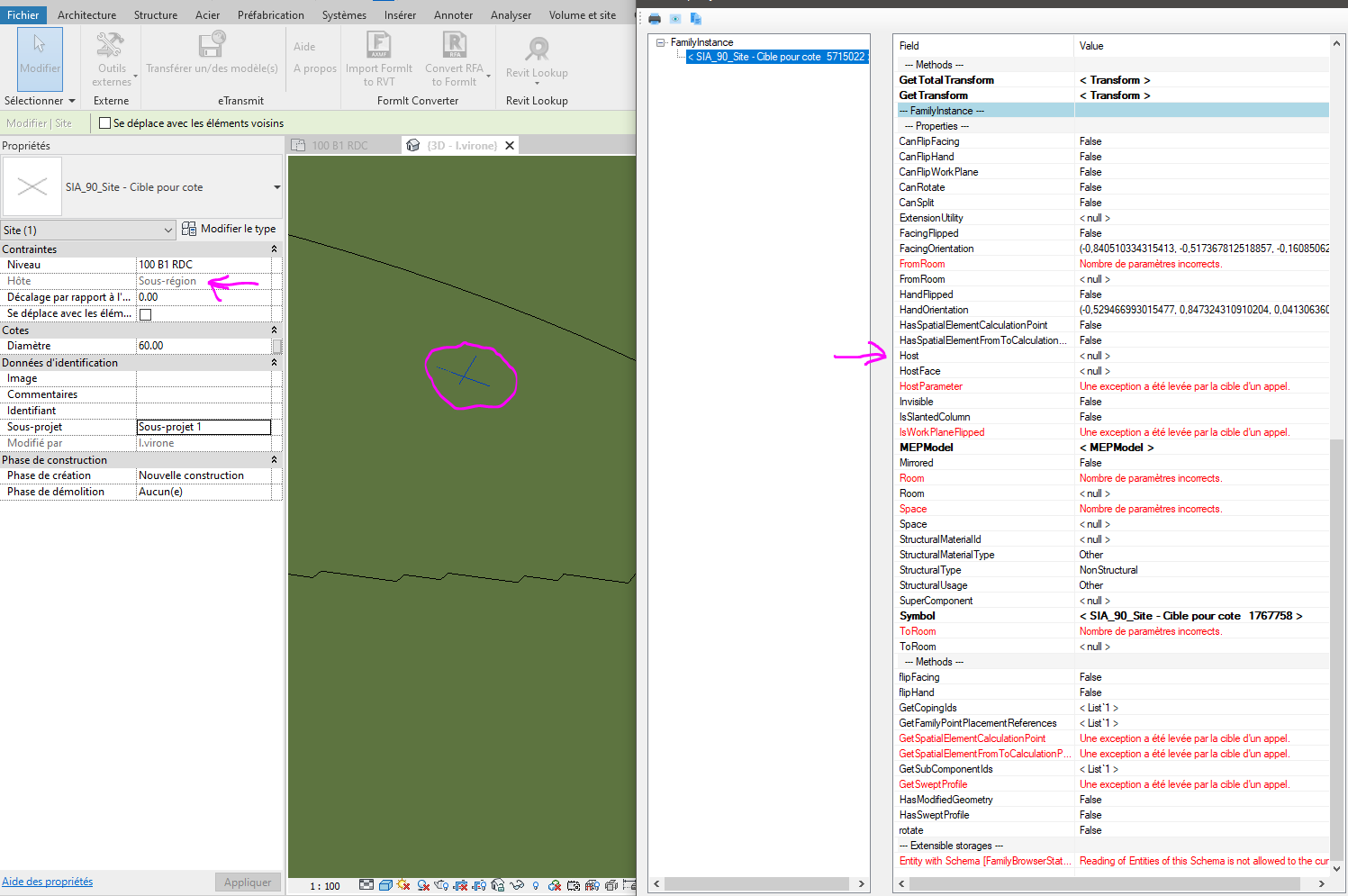
Task: Click the print icon in Snoop window
Action: [654, 18]
